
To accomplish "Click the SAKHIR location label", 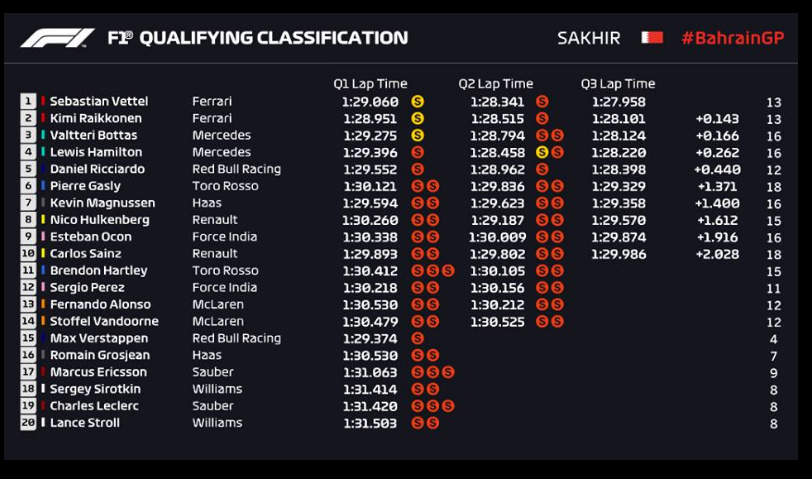I will click(x=589, y=38).
